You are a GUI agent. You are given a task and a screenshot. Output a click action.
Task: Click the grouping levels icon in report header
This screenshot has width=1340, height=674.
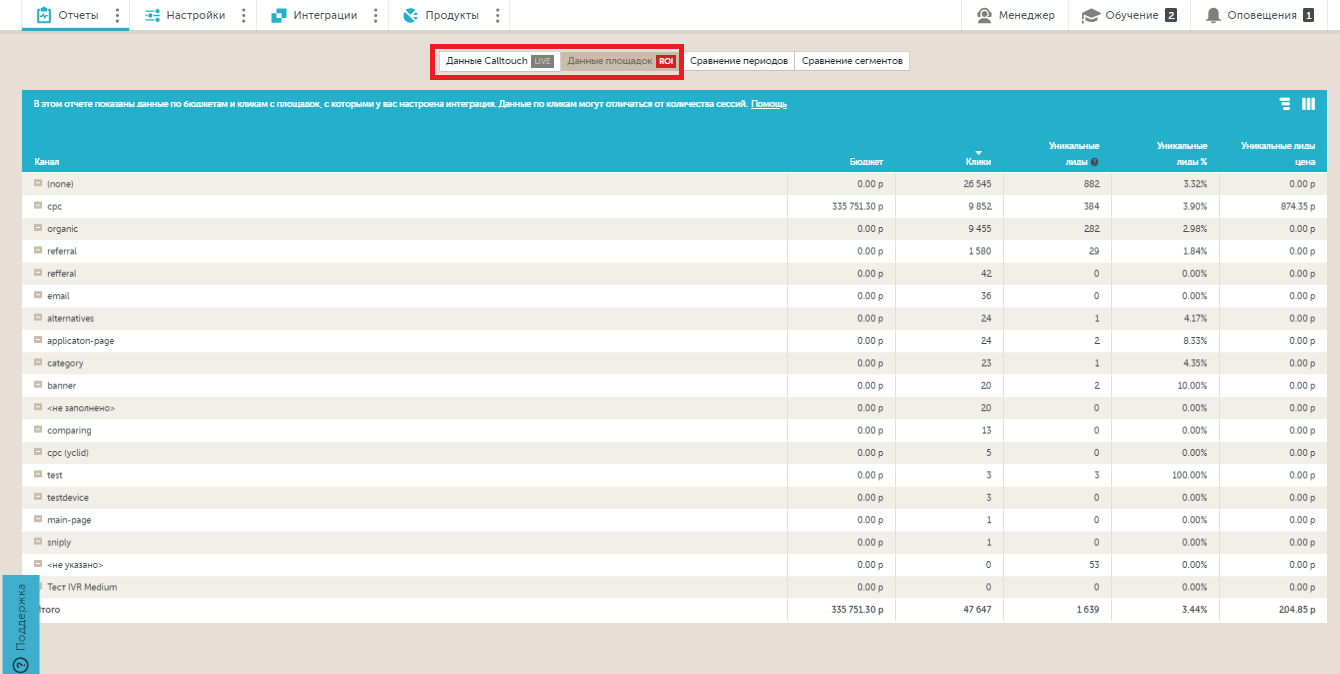(x=1285, y=104)
